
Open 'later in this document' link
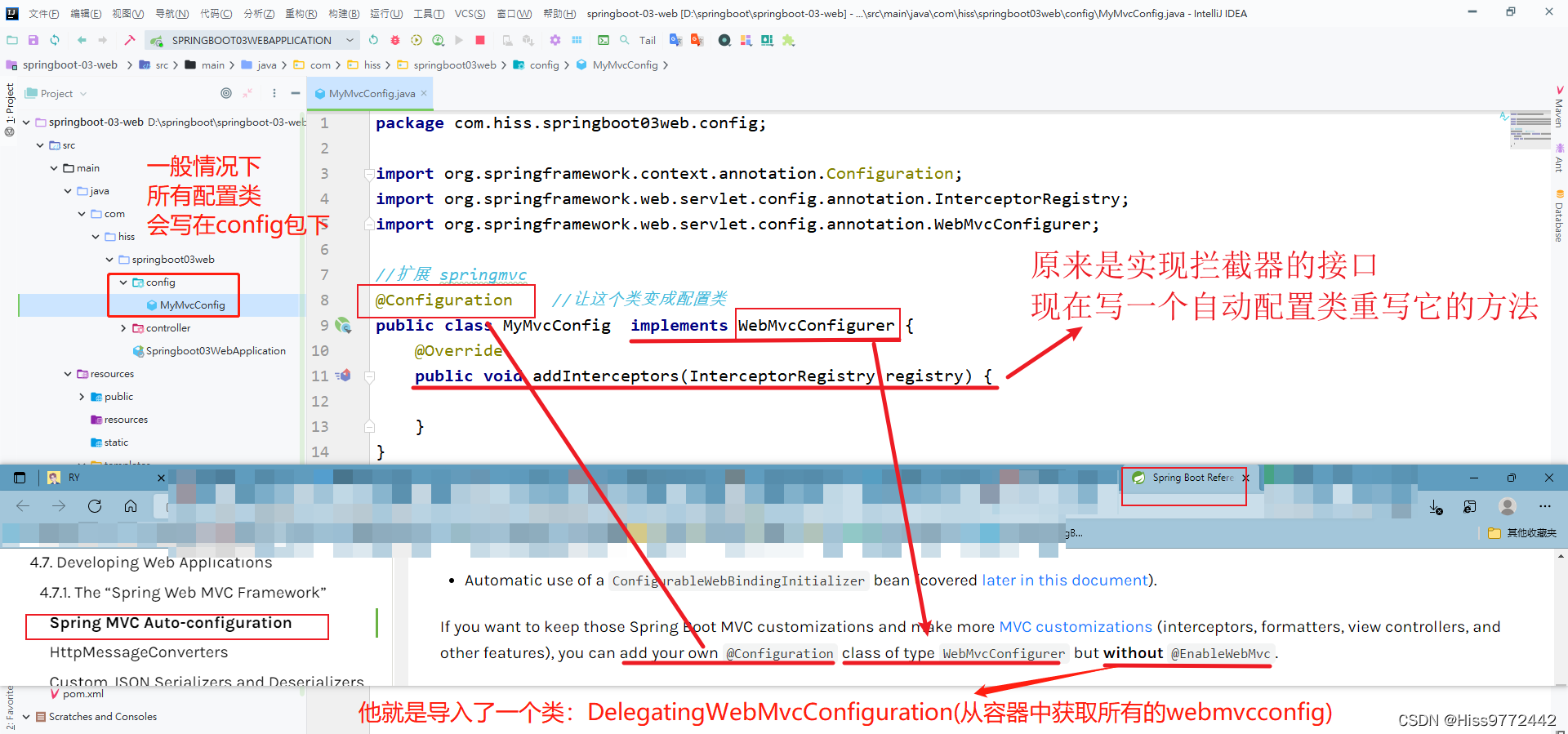tap(1065, 581)
